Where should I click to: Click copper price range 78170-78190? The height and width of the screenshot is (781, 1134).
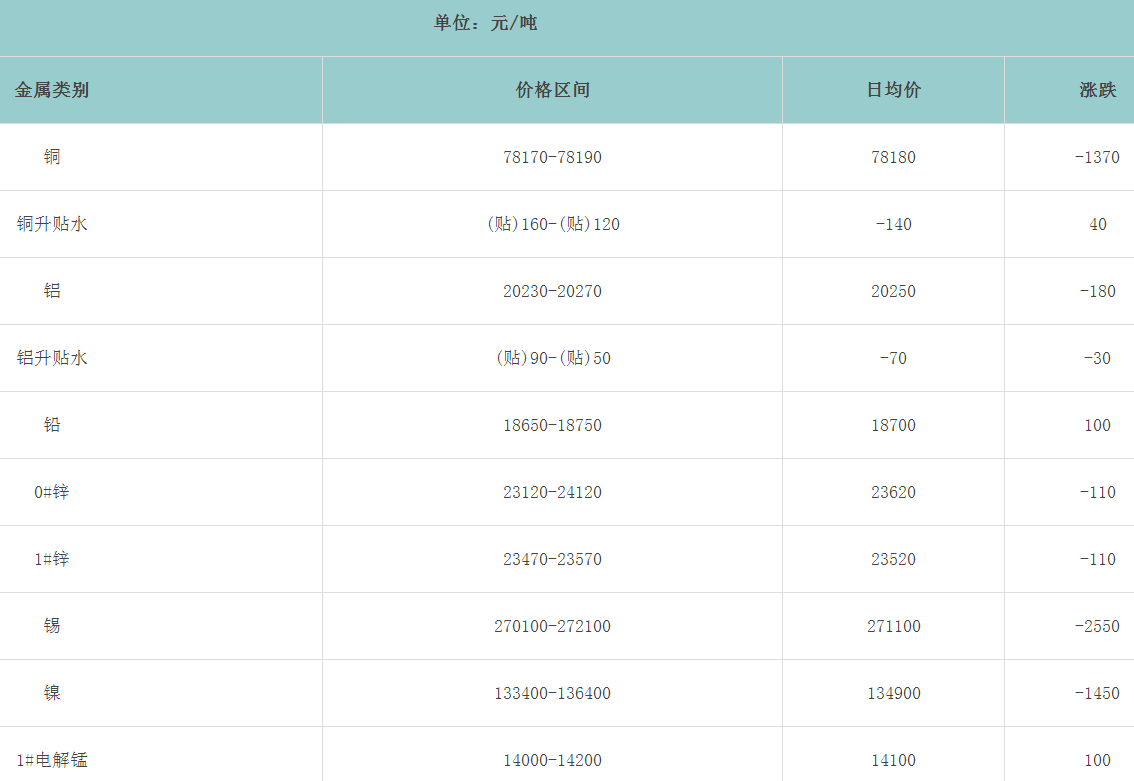[x=552, y=157]
